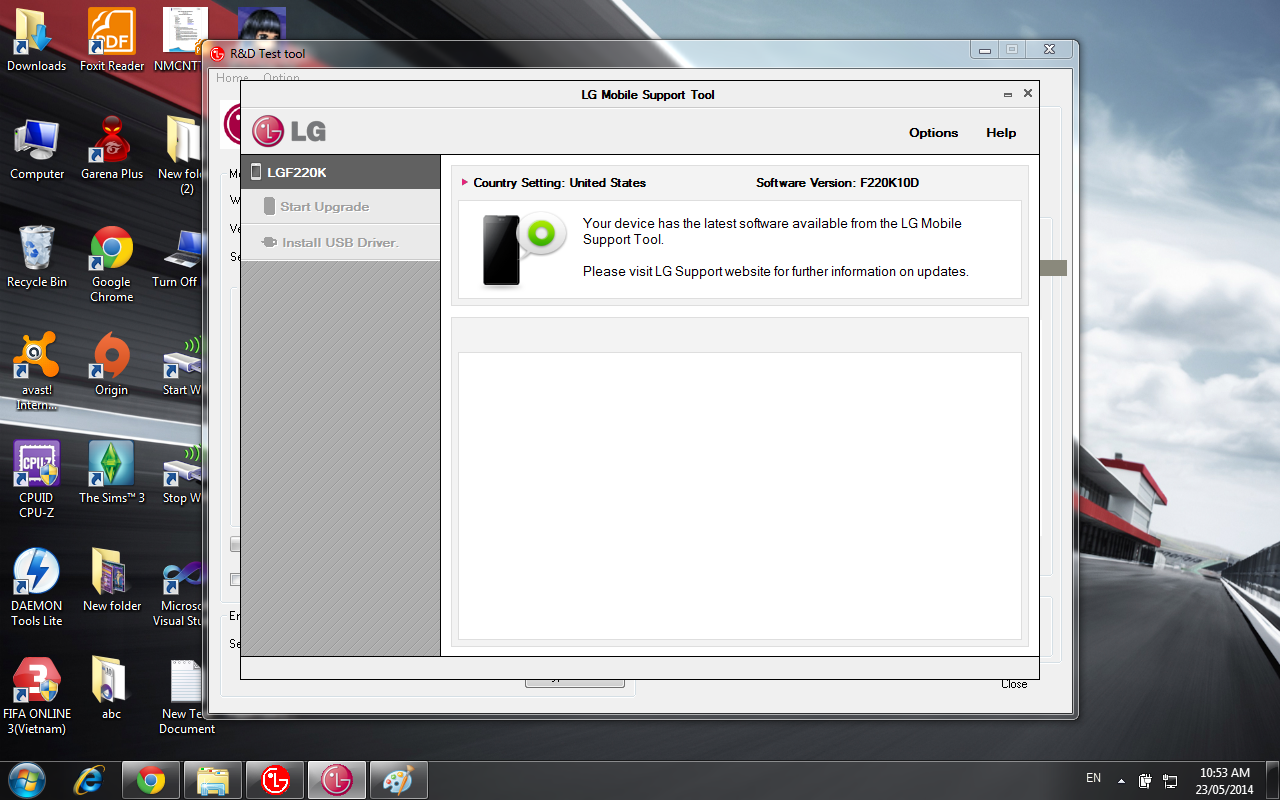Click the Windows Start button
This screenshot has height=800, width=1280.
pos(27,779)
